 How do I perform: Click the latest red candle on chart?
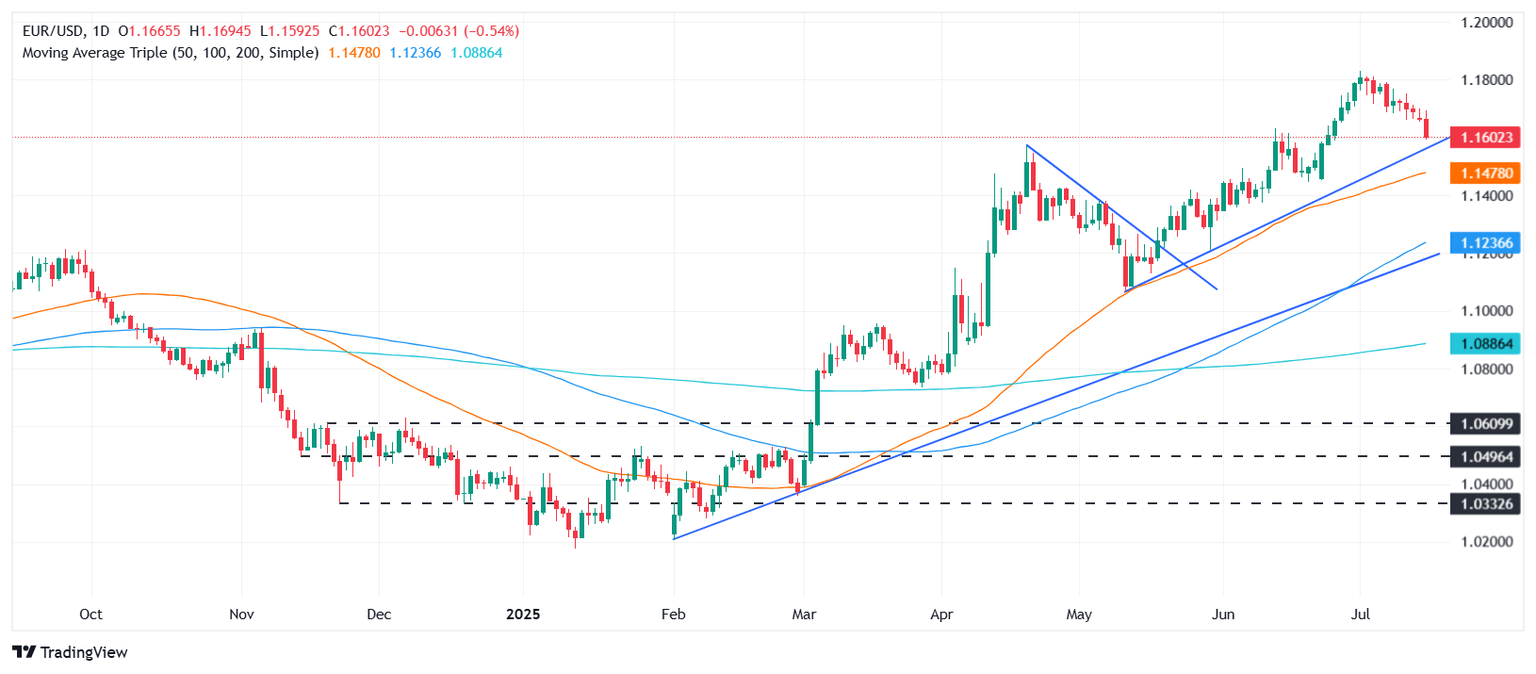[1426, 129]
